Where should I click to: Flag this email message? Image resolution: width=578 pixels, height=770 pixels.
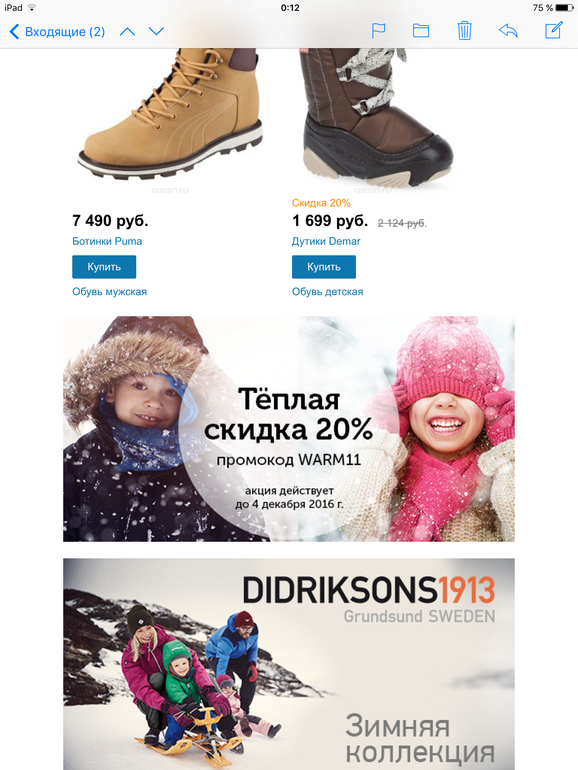pos(378,31)
